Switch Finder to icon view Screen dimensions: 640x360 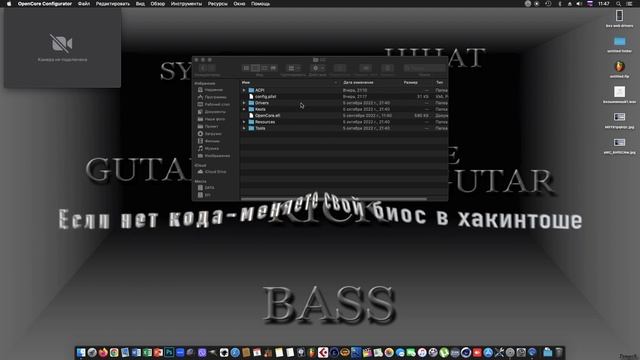(x=246, y=68)
